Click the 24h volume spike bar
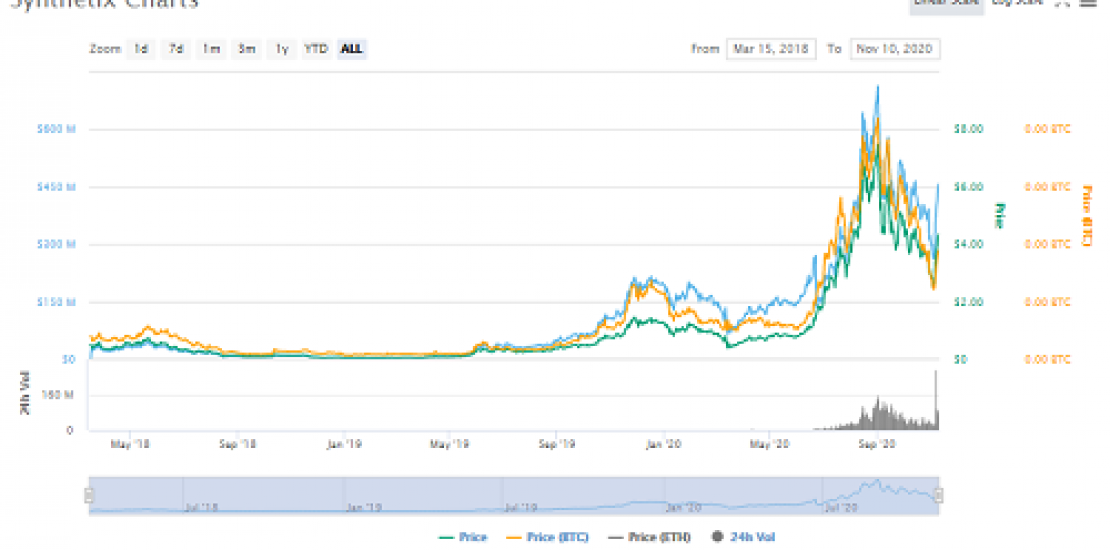Viewport: 1110px width, 550px height. (x=937, y=400)
